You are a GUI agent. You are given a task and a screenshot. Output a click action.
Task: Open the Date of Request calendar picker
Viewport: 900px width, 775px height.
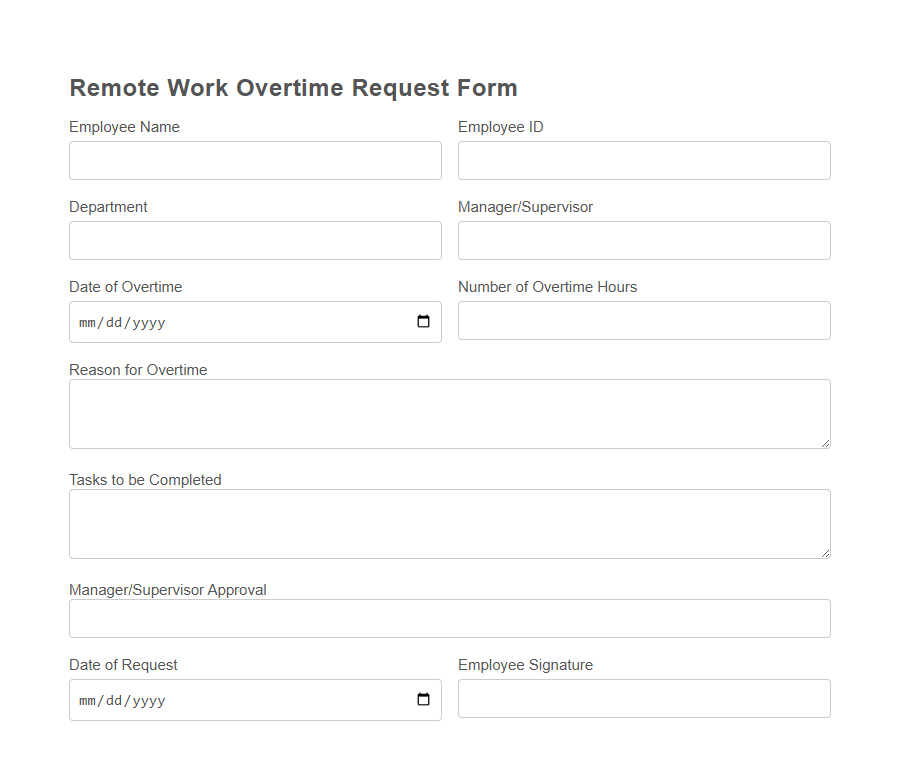[x=424, y=700]
